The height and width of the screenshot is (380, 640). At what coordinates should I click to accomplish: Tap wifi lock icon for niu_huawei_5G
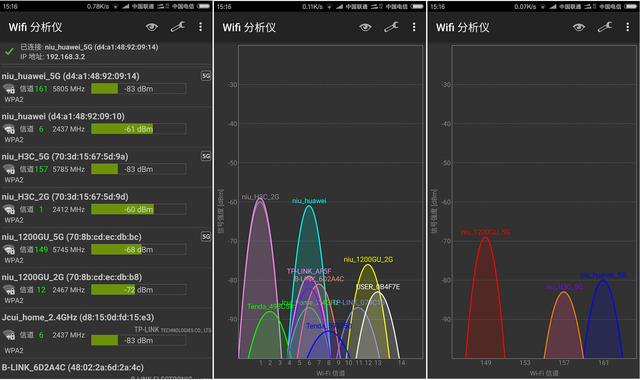(x=9, y=89)
